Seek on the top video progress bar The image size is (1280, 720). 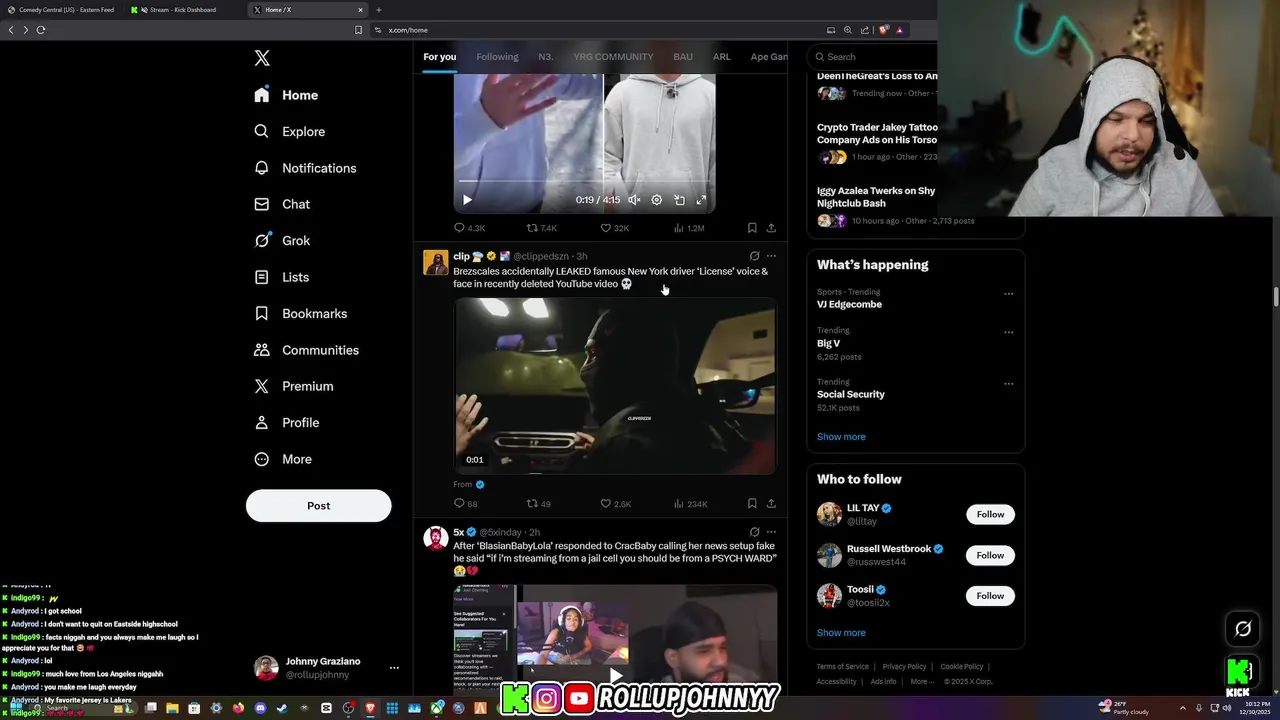pos(584,182)
